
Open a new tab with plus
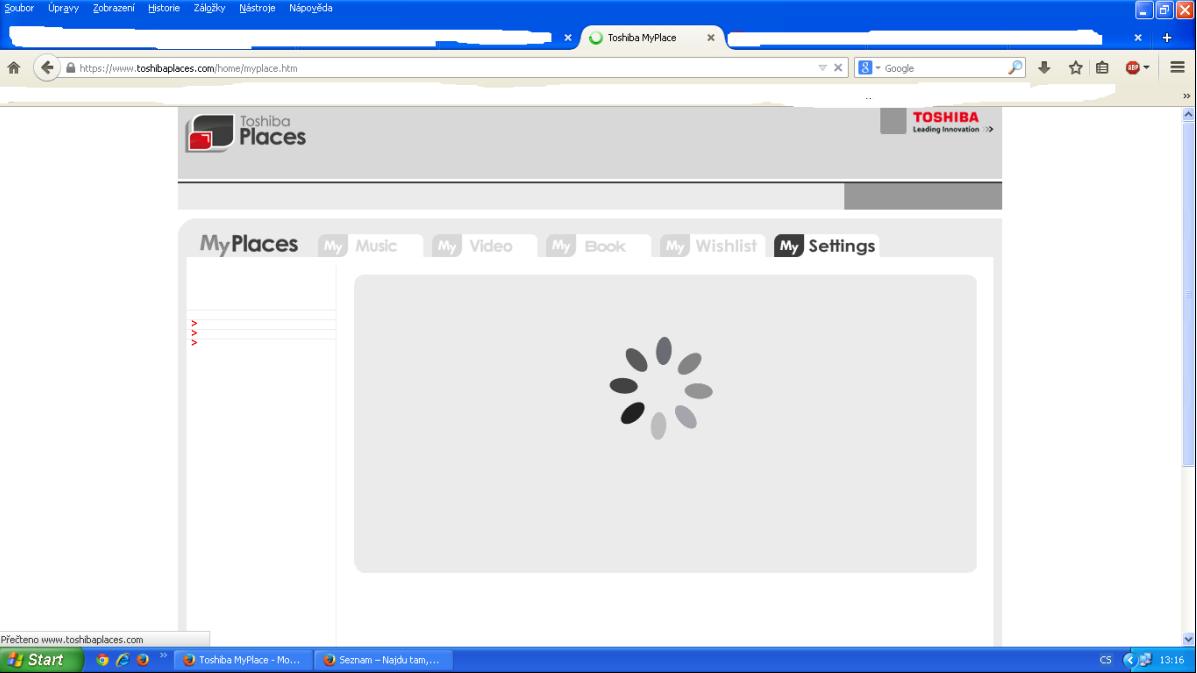click(x=1166, y=37)
